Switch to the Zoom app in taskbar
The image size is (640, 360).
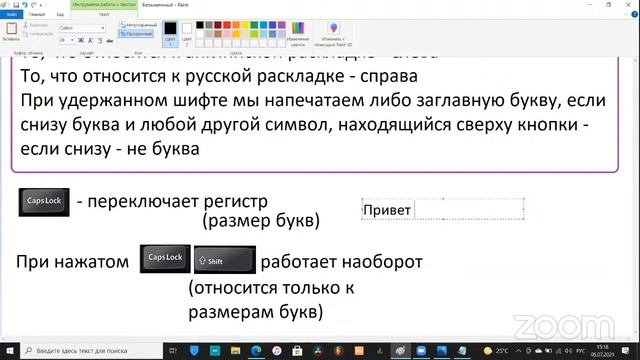[x=421, y=351]
